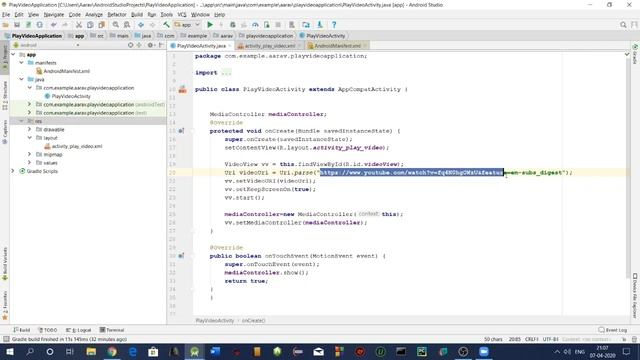Click the Project panel settings gear icon
The height and width of the screenshot is (360, 640).
[151, 45]
